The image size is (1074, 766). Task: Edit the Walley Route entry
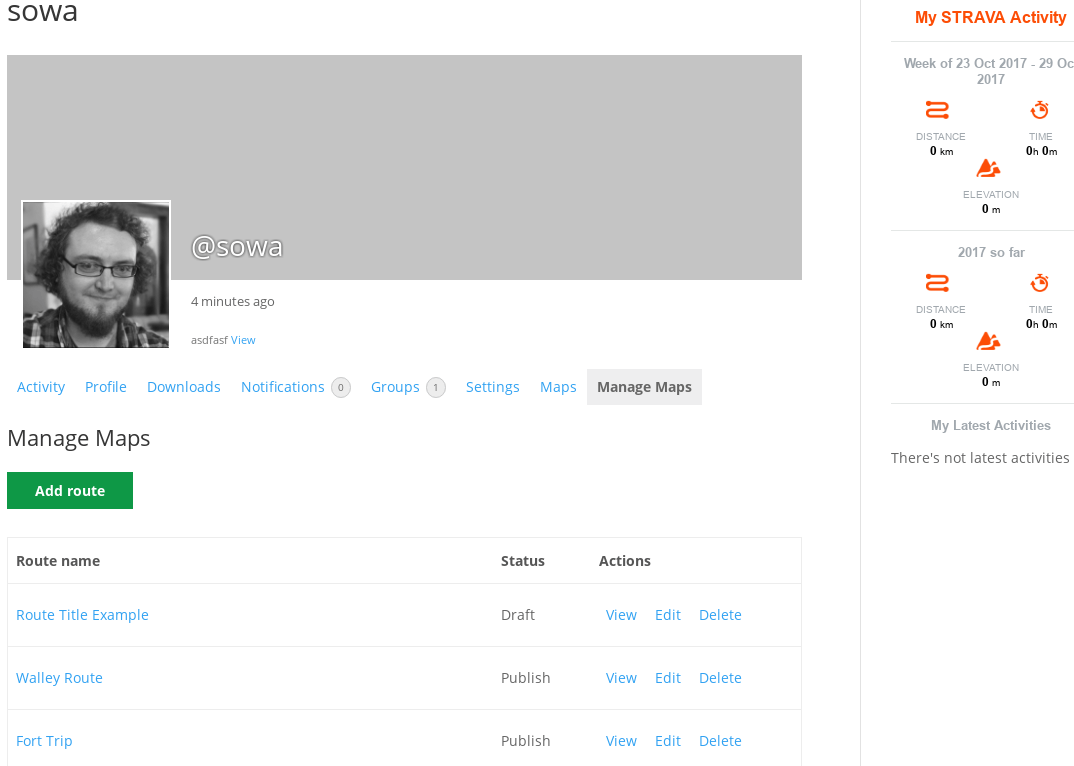[668, 678]
